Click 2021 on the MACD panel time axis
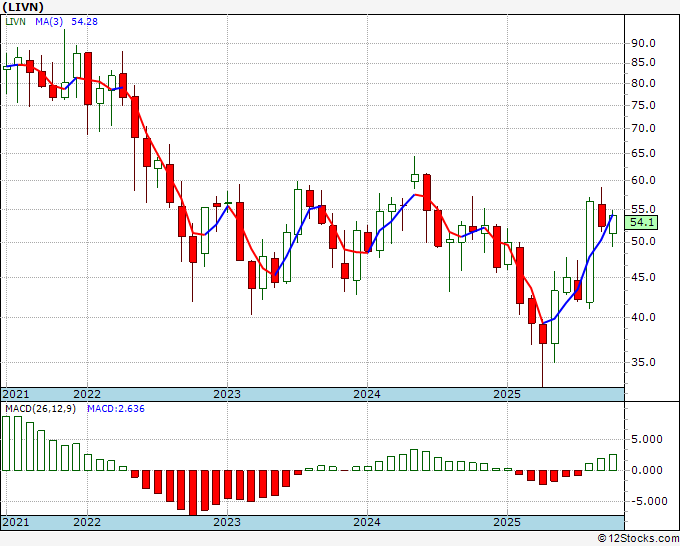680x546 pixels. pyautogui.click(x=16, y=522)
